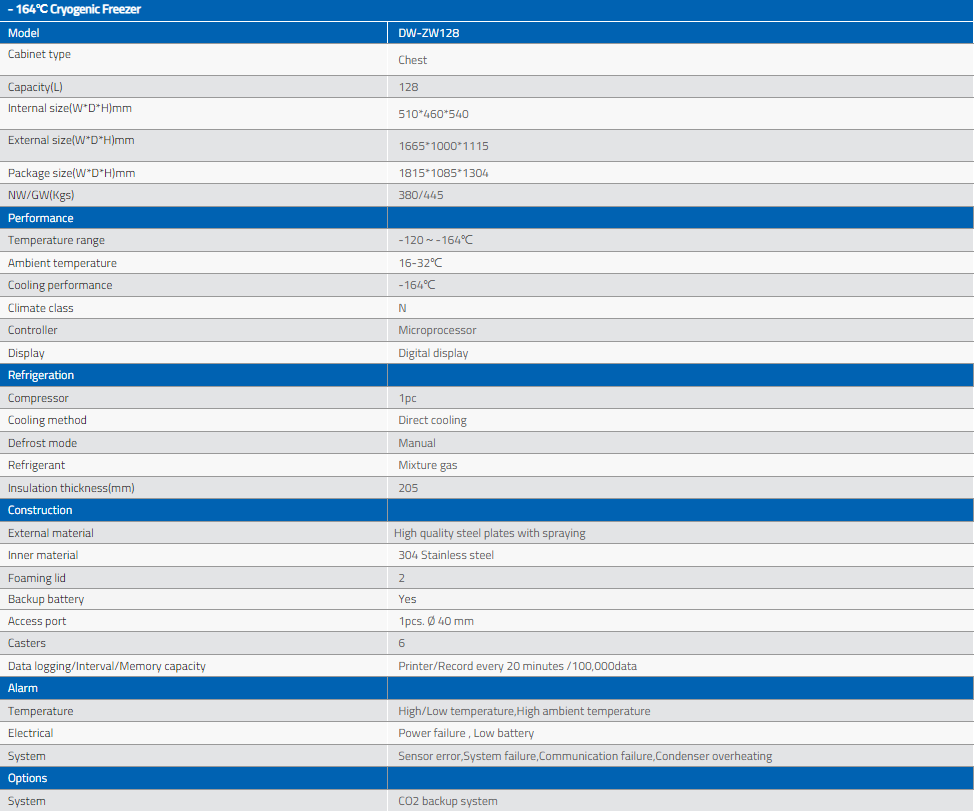Click the insulation thickness value 205
The width and height of the screenshot is (974, 811).
coord(408,488)
